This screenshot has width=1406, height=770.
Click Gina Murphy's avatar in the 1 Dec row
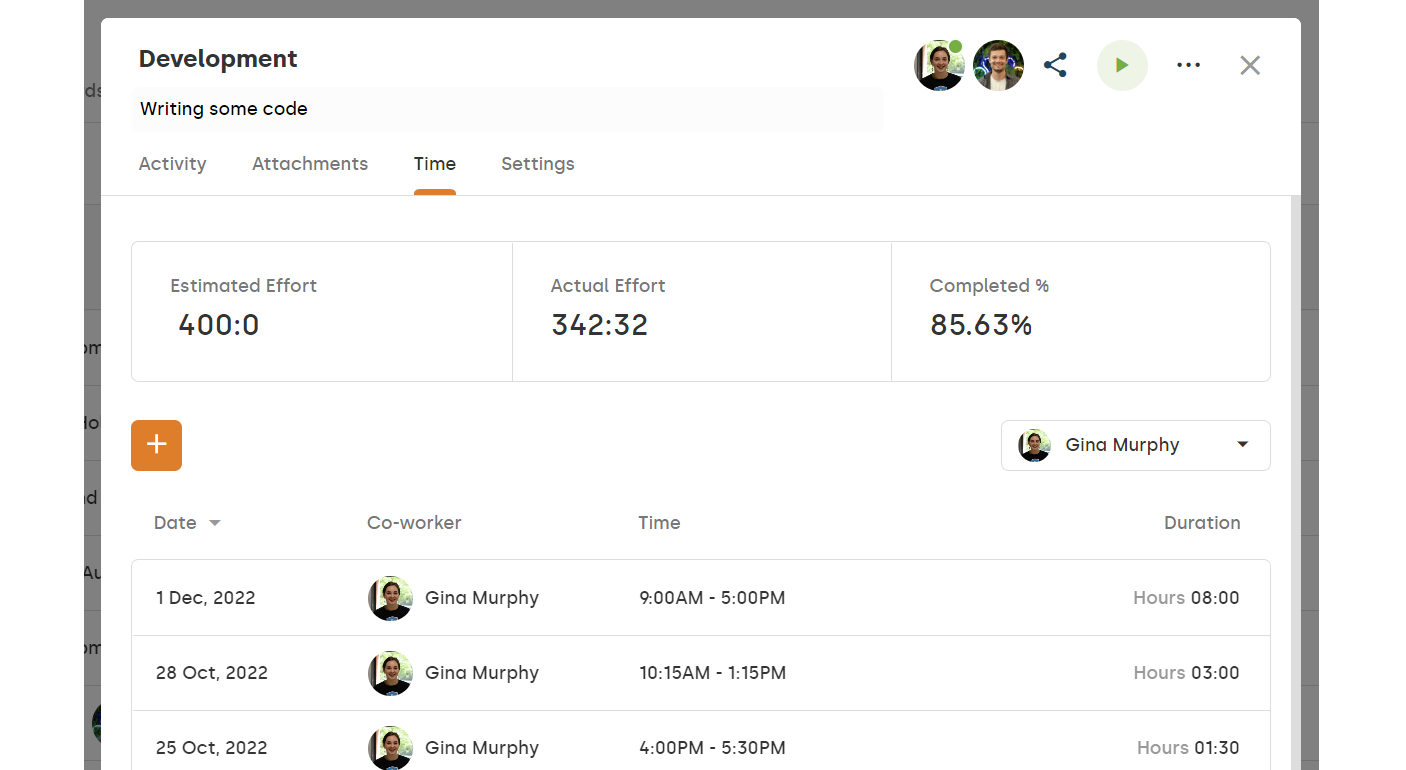(x=390, y=598)
